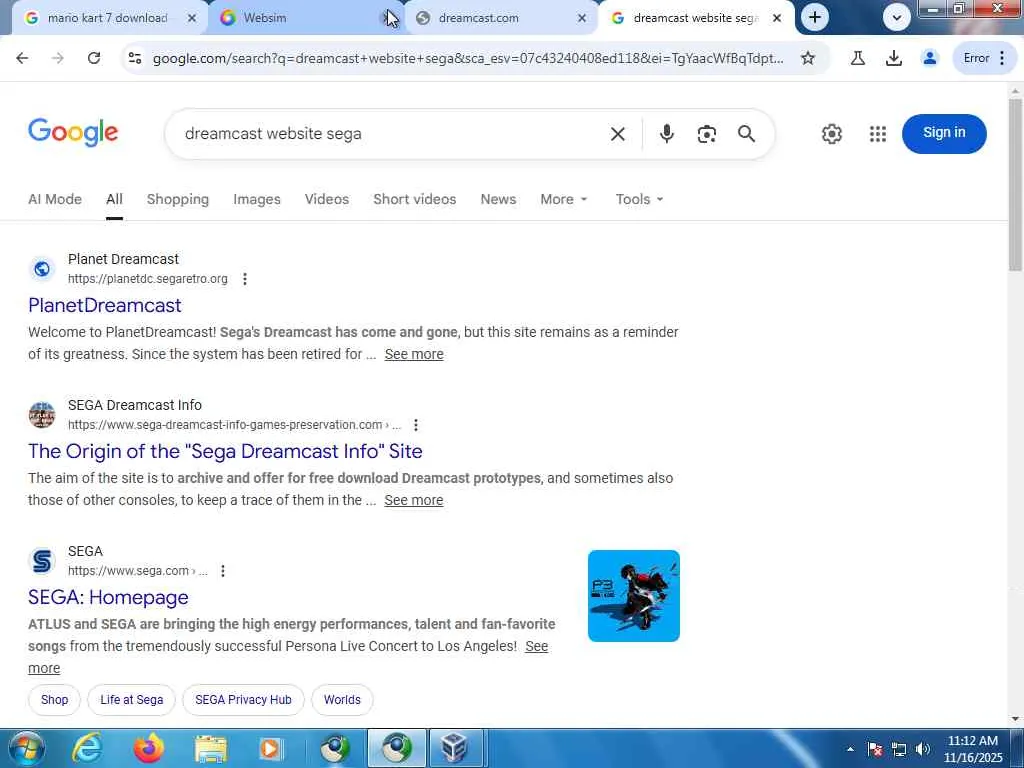Open the Chrome profile avatar
The width and height of the screenshot is (1024, 768).
tap(930, 58)
